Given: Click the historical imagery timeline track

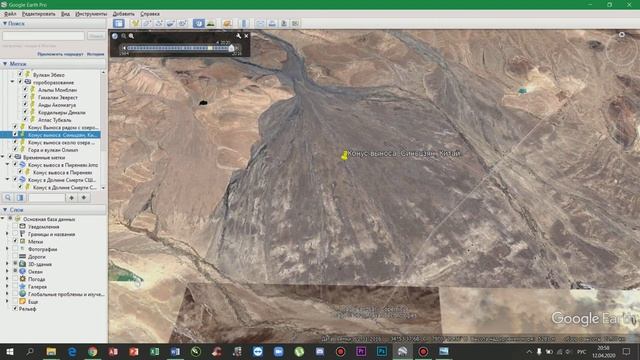Looking at the screenshot, I should [x=178, y=48].
